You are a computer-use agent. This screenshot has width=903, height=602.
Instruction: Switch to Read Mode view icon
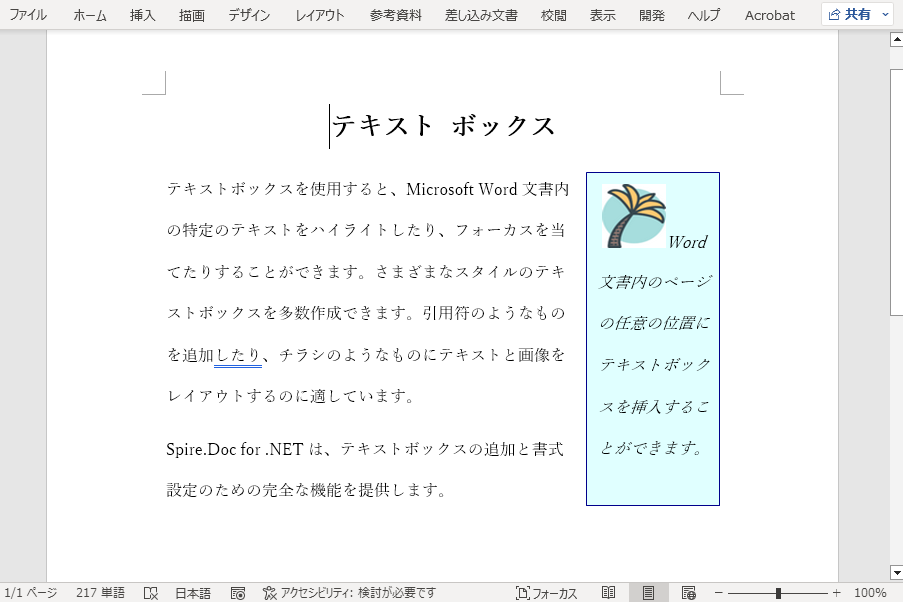point(609,592)
